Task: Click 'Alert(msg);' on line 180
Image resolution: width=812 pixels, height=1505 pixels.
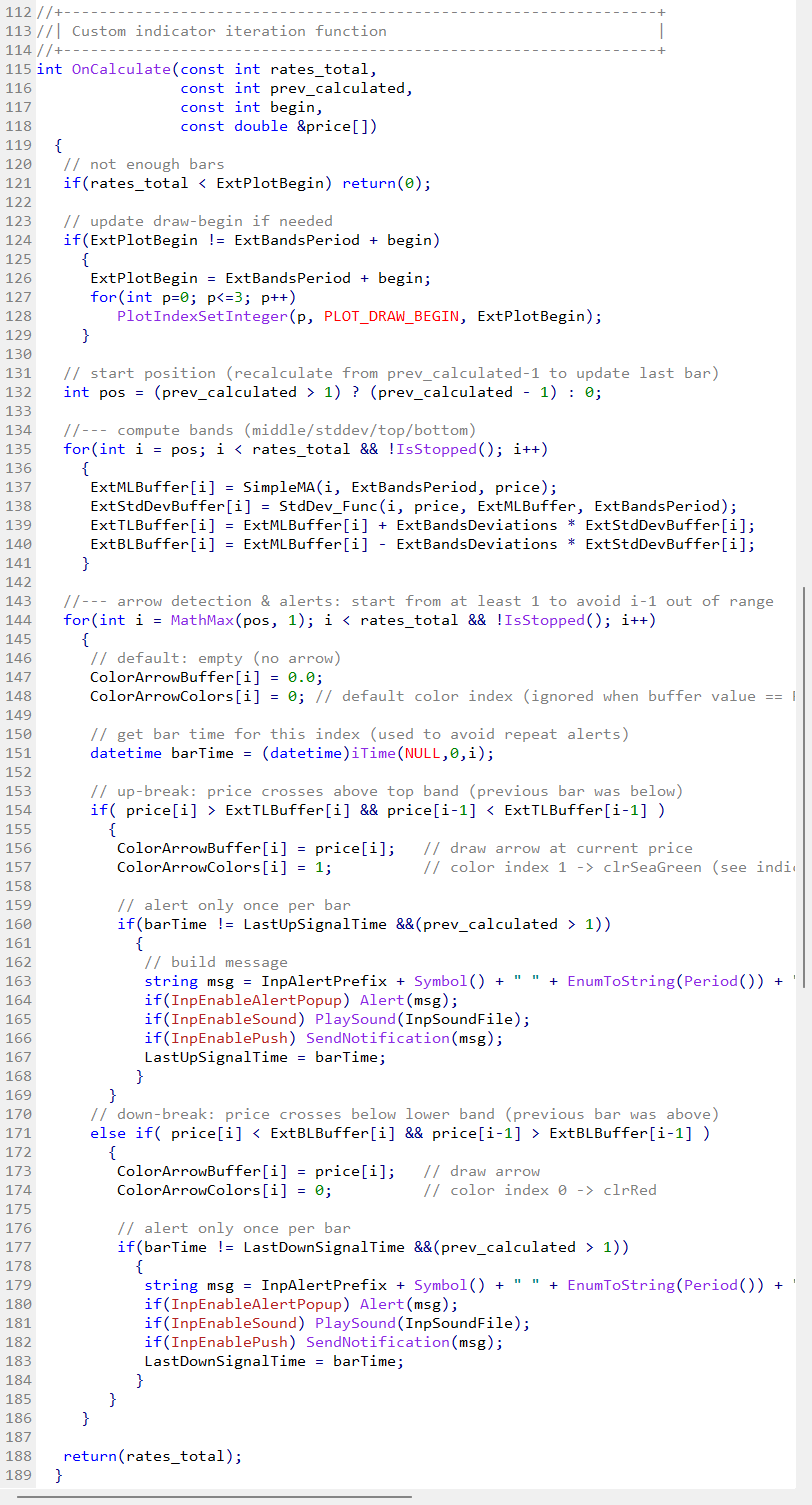Action: pyautogui.click(x=409, y=1304)
